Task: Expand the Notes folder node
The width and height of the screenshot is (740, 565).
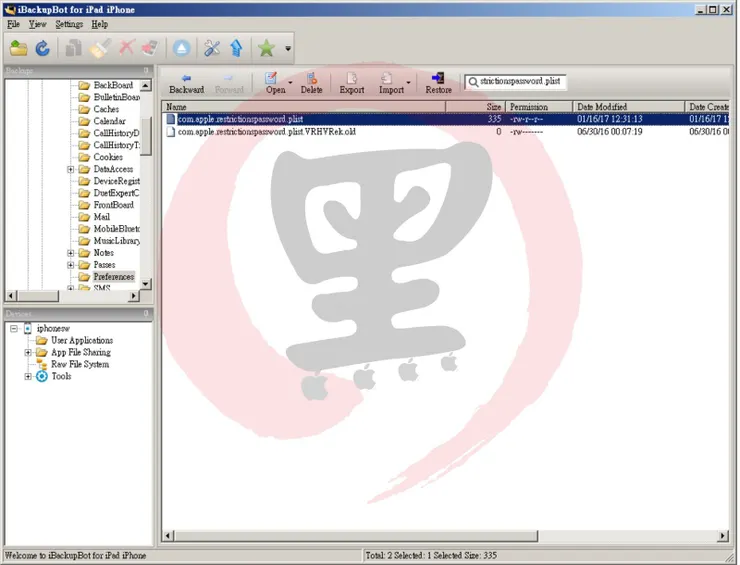Action: (70, 253)
